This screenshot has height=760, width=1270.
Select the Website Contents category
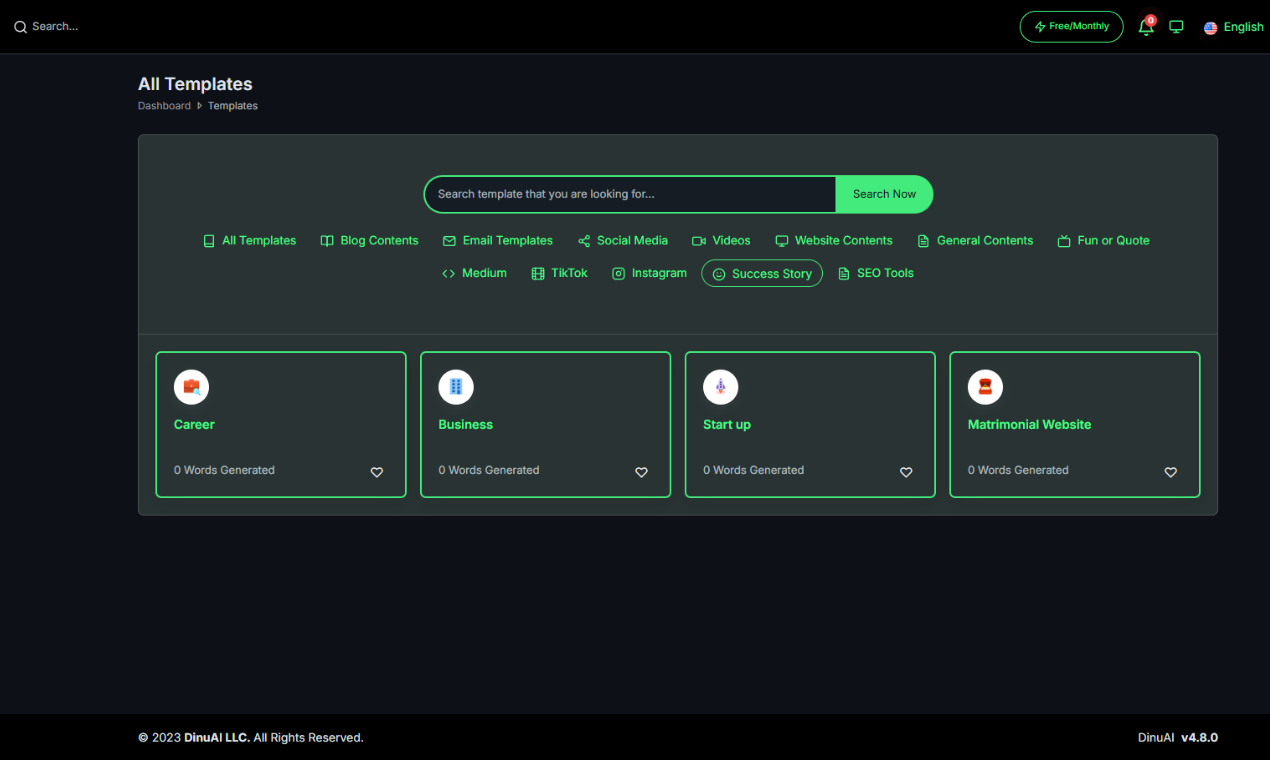[834, 241]
